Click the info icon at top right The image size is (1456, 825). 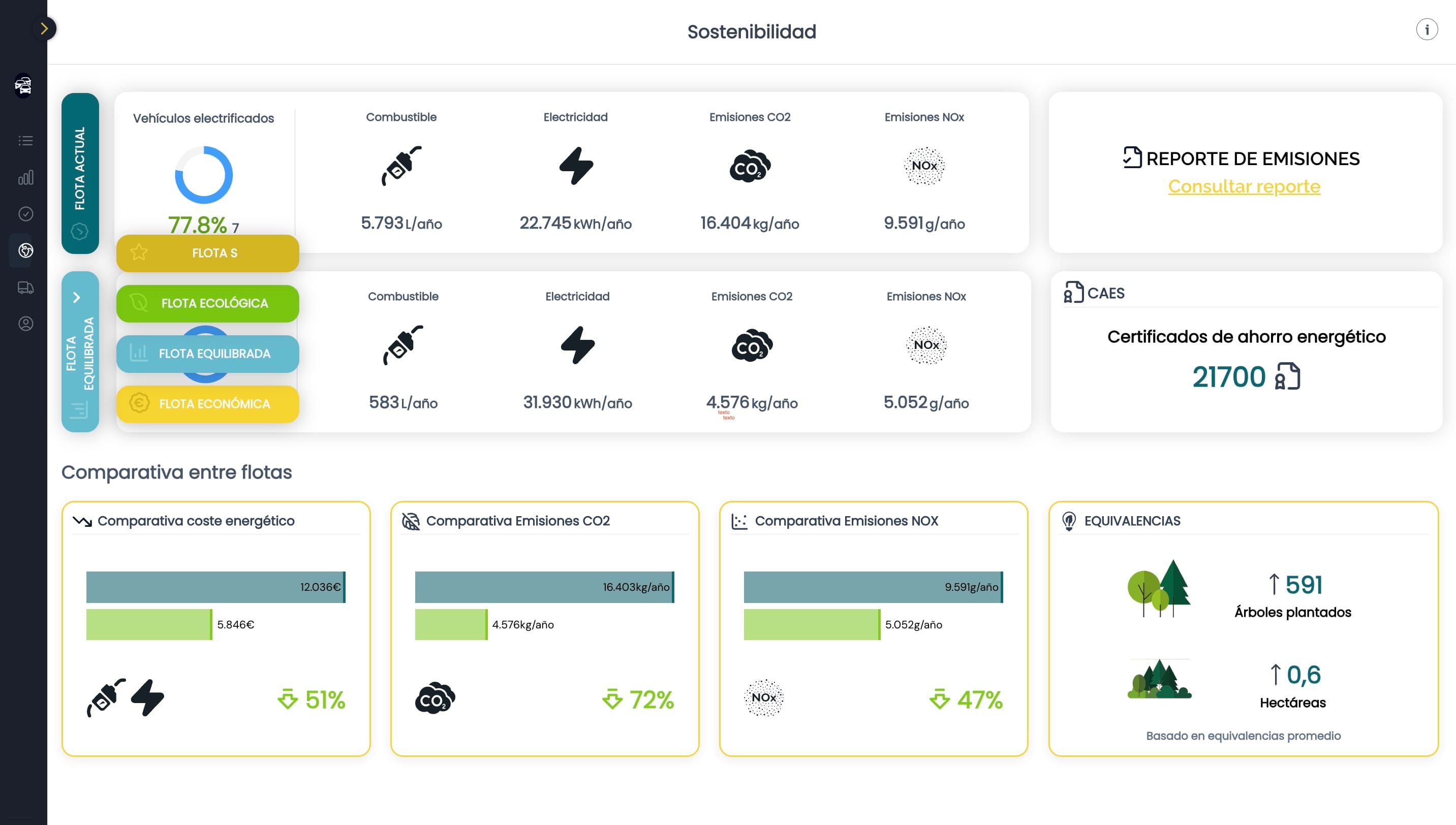(x=1427, y=29)
